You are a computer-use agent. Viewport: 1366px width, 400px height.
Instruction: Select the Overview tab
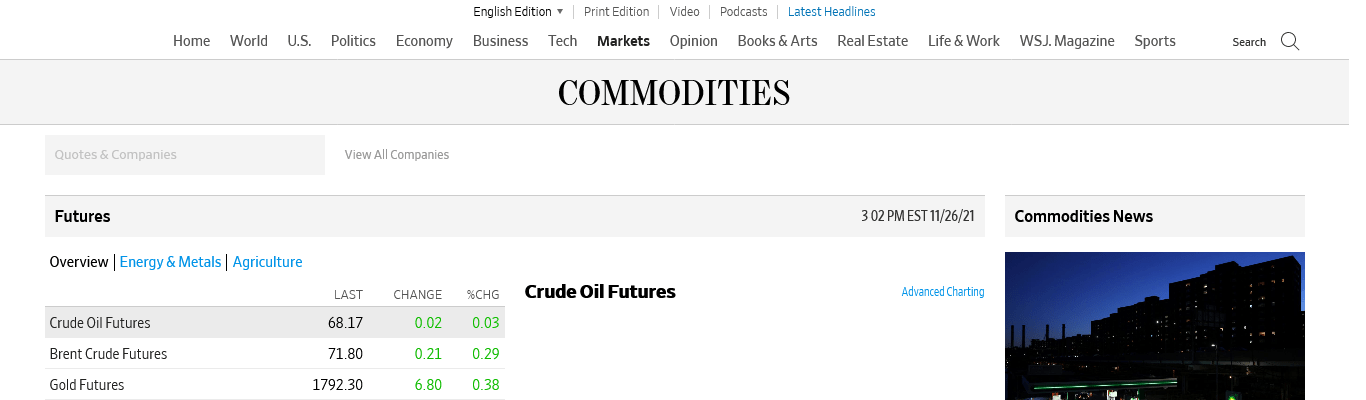pyautogui.click(x=79, y=262)
